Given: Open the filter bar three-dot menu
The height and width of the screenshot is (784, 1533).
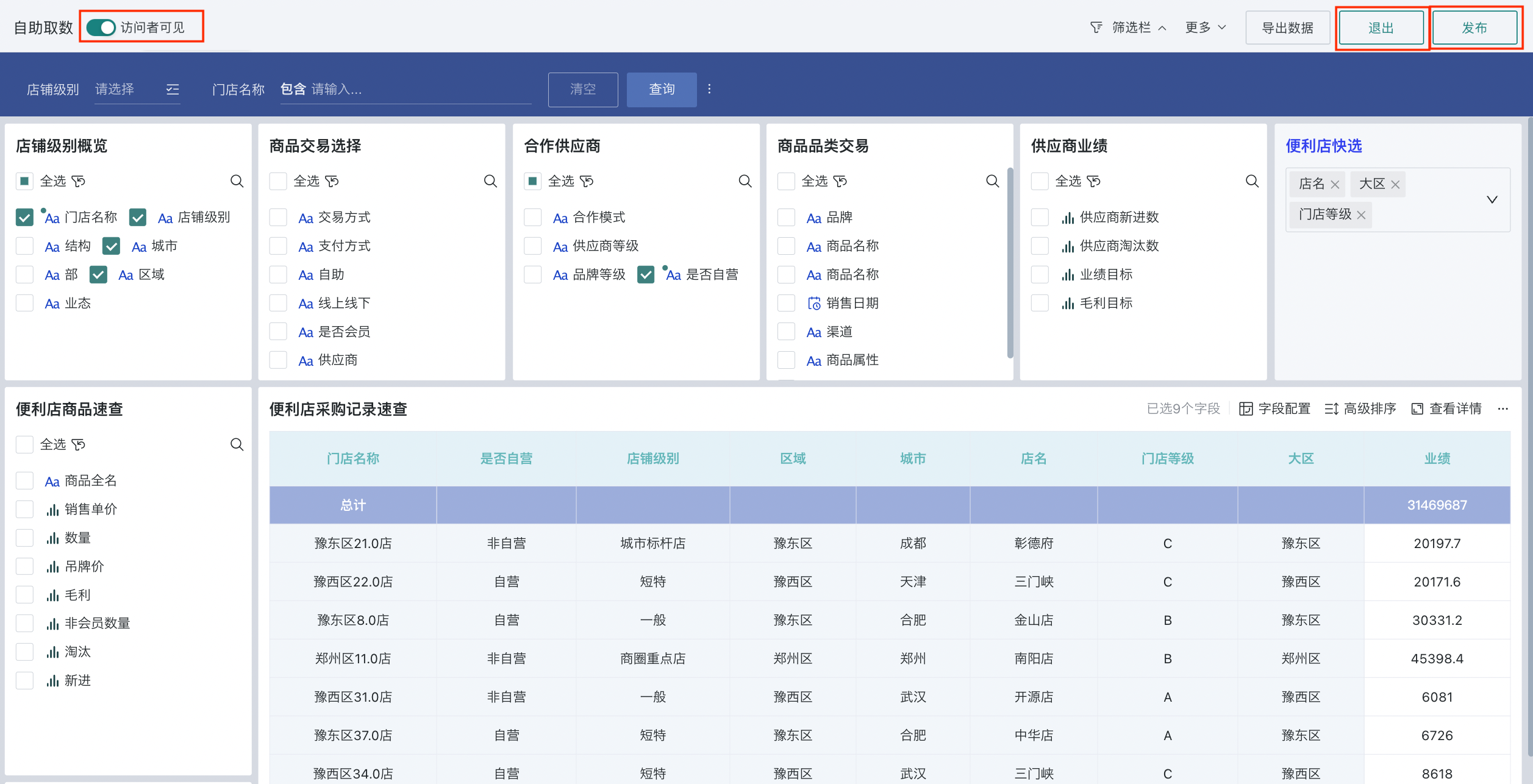Looking at the screenshot, I should point(709,89).
